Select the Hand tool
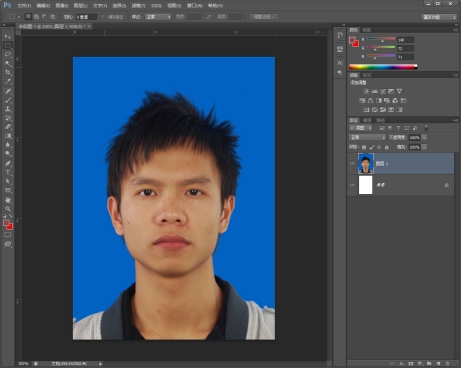Viewport: 461px width, 368px height. click(x=8, y=200)
